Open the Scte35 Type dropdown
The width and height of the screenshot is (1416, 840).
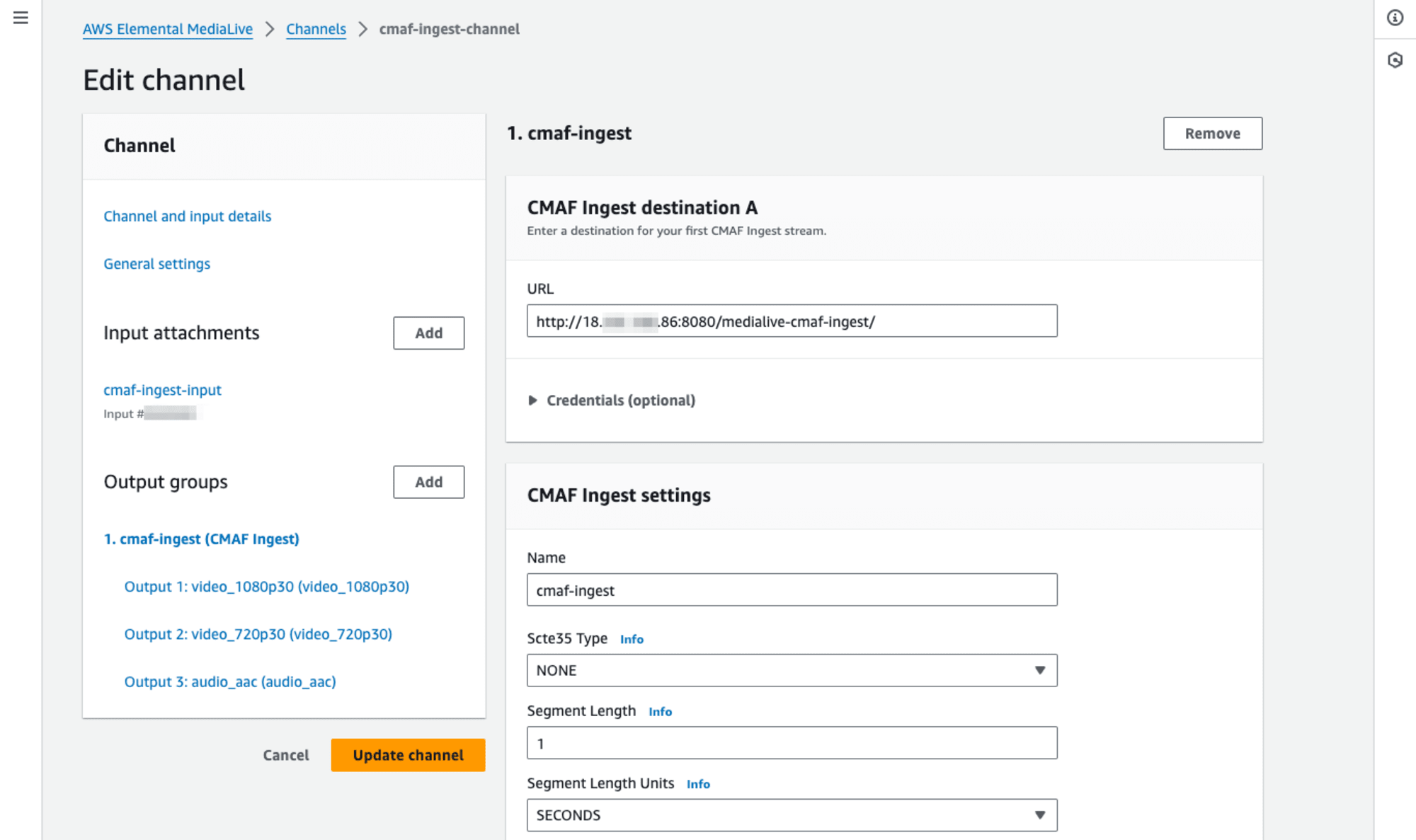(792, 670)
